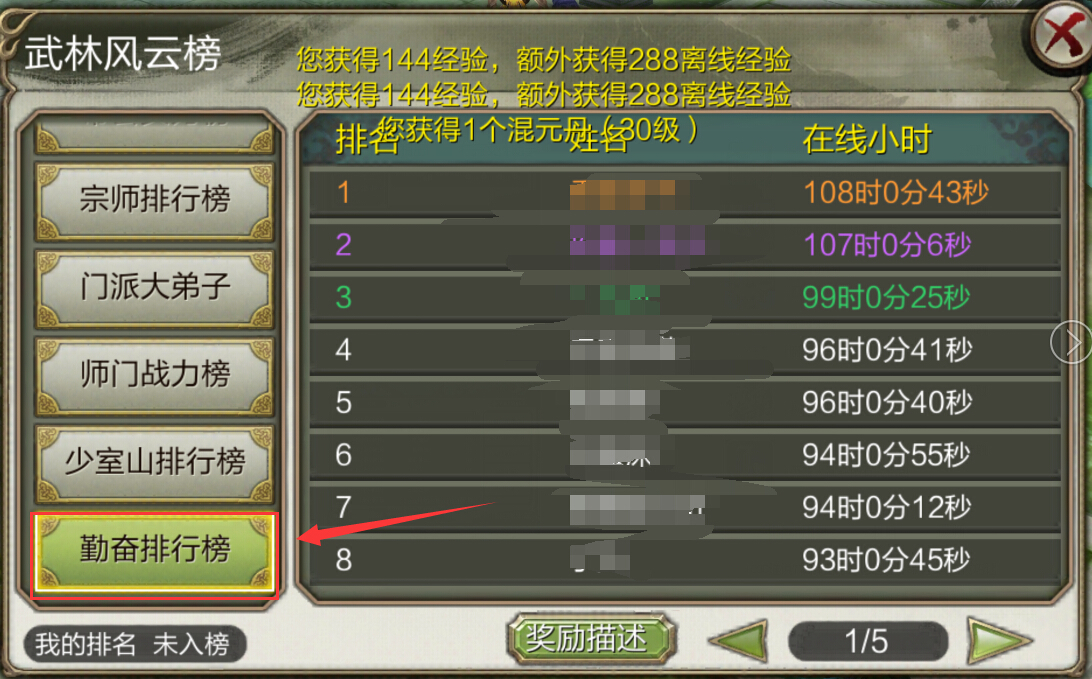Click the 1/5 page indicator
Viewport: 1092px width, 679px height.
point(868,641)
